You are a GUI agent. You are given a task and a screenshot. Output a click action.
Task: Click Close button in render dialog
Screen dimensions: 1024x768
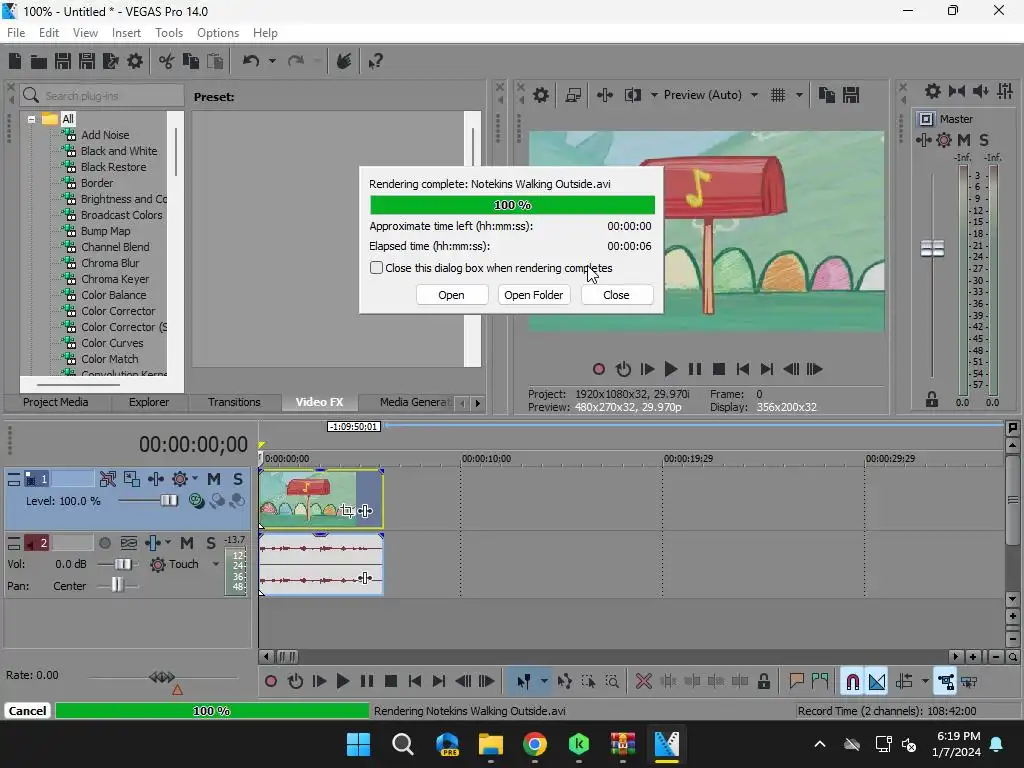[x=616, y=295]
